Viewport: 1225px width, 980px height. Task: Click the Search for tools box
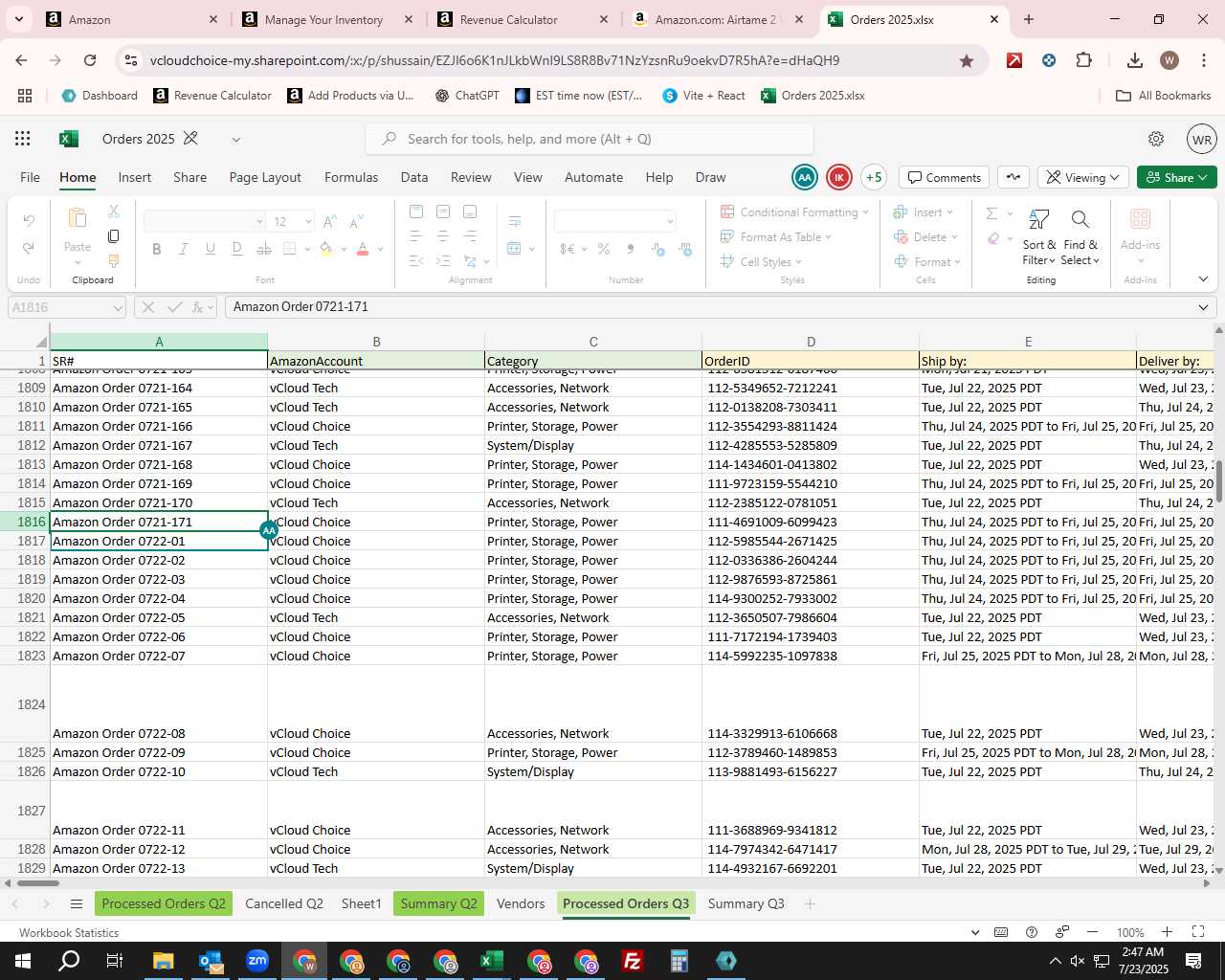click(x=590, y=139)
